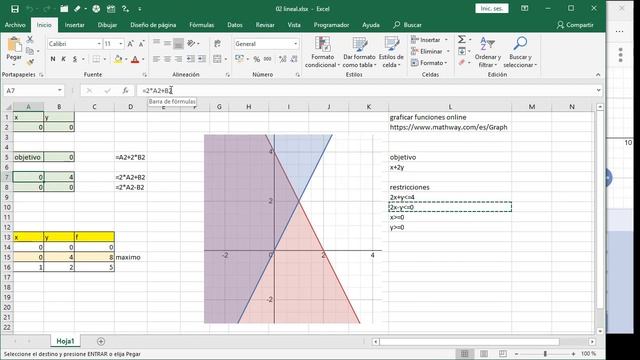Screen dimensions: 640x360
Task: Click the AutoSum sigma icon
Action: pyautogui.click(x=462, y=39)
